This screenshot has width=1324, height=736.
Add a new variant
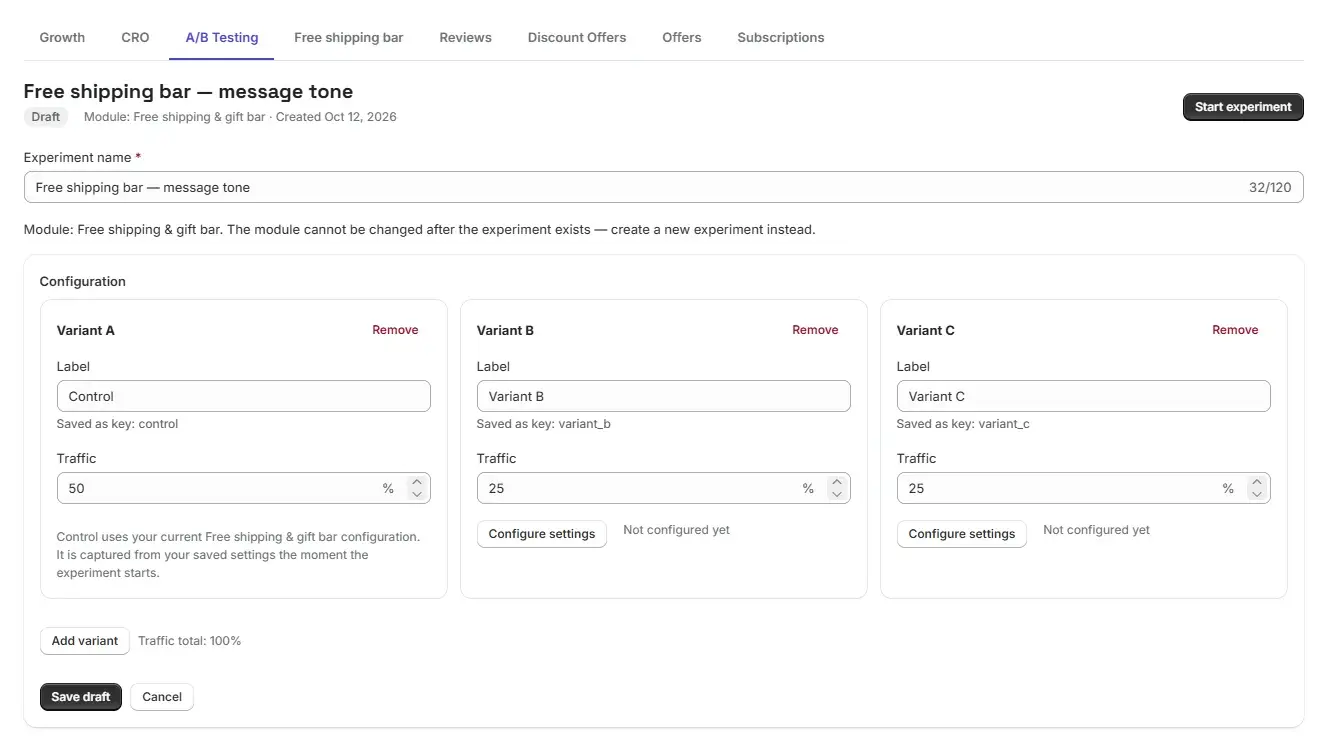pos(85,641)
